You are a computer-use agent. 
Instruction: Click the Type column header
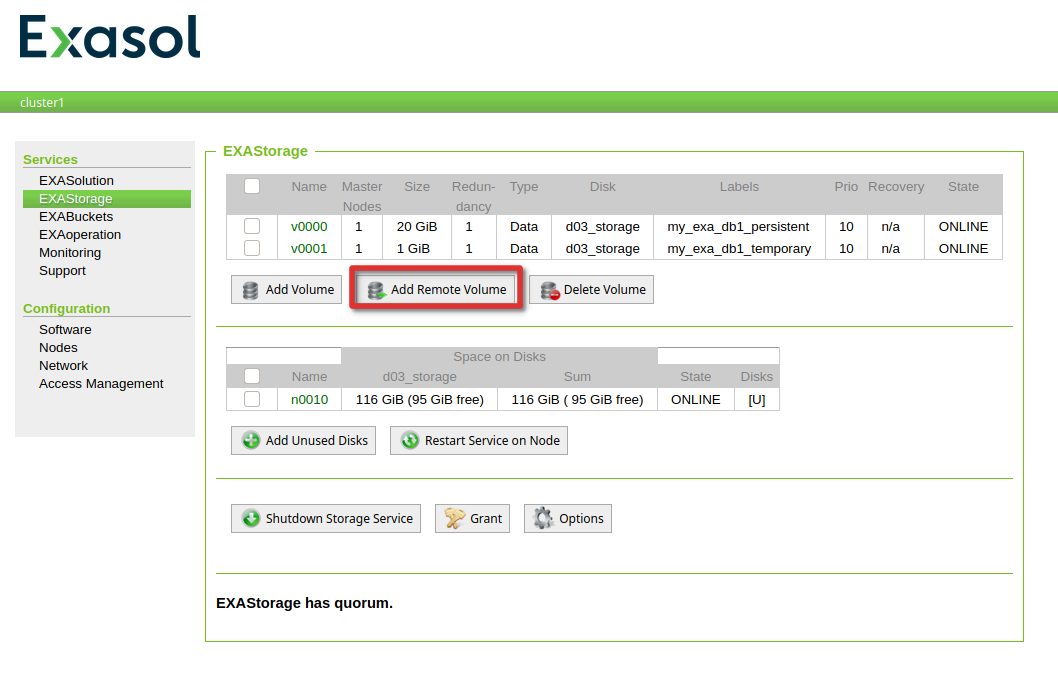524,187
